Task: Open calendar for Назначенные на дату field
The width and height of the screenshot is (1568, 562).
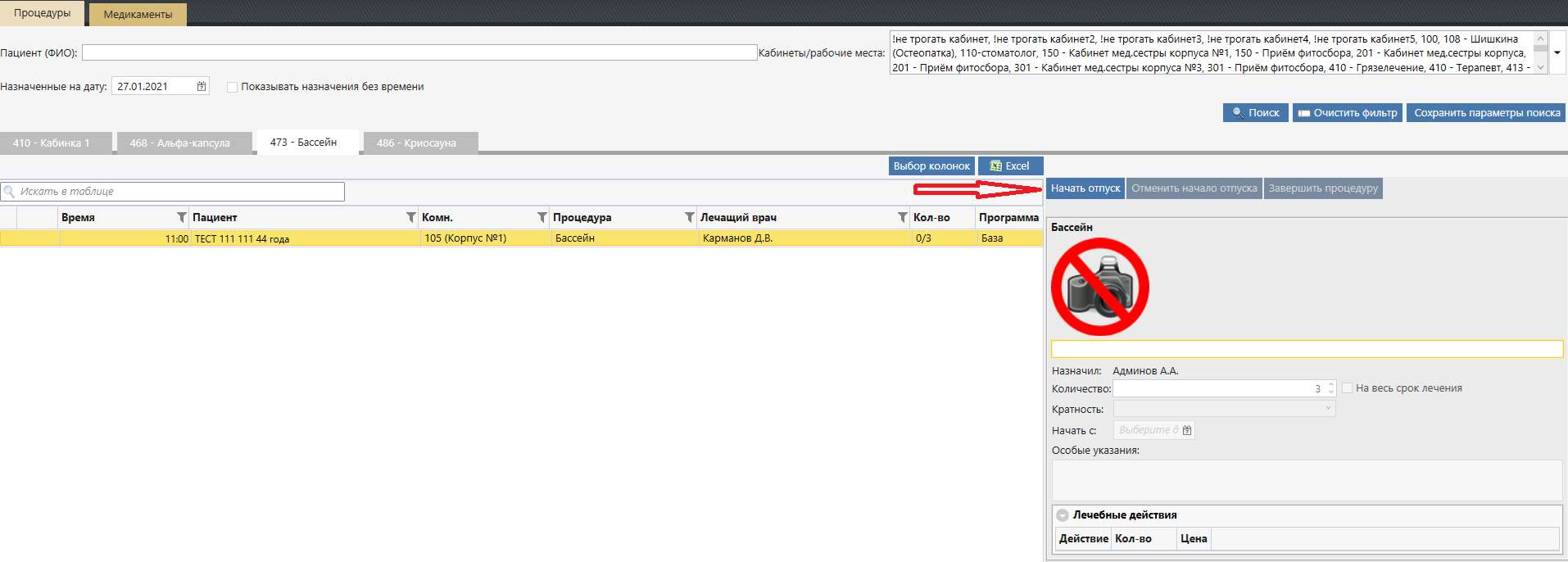Action: [x=202, y=86]
